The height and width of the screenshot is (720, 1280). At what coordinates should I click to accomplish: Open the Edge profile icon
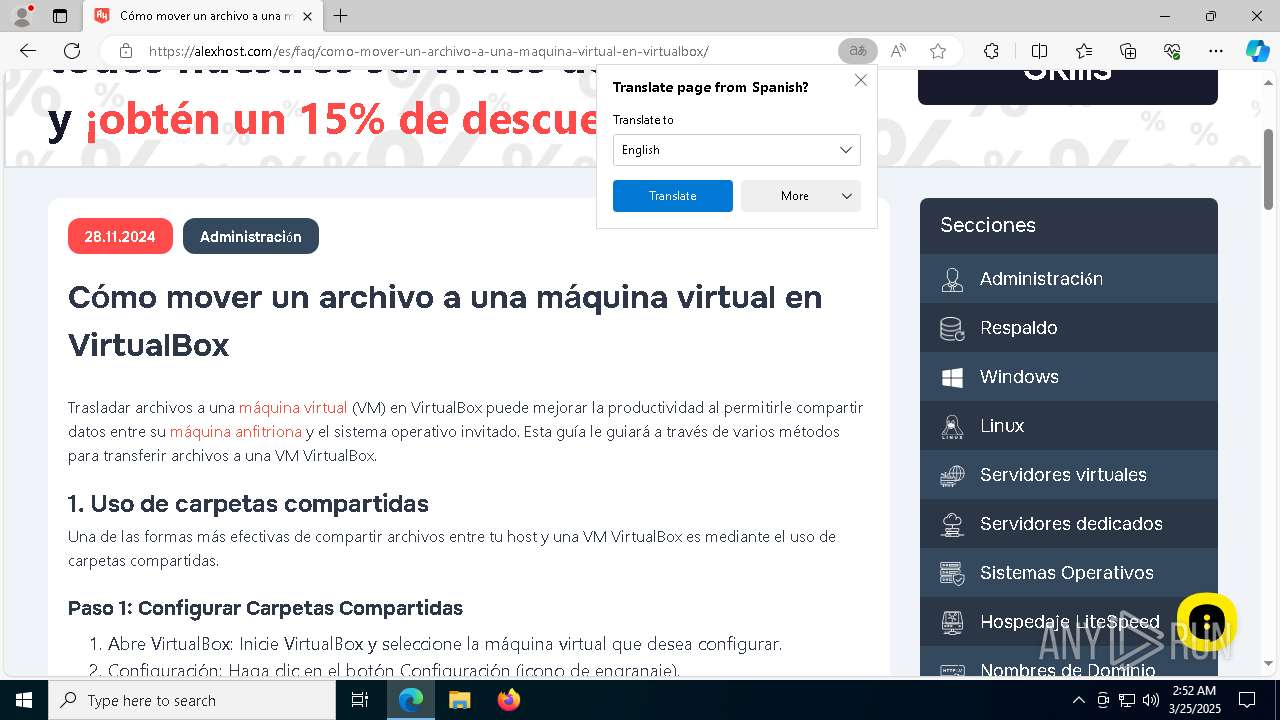[22, 16]
